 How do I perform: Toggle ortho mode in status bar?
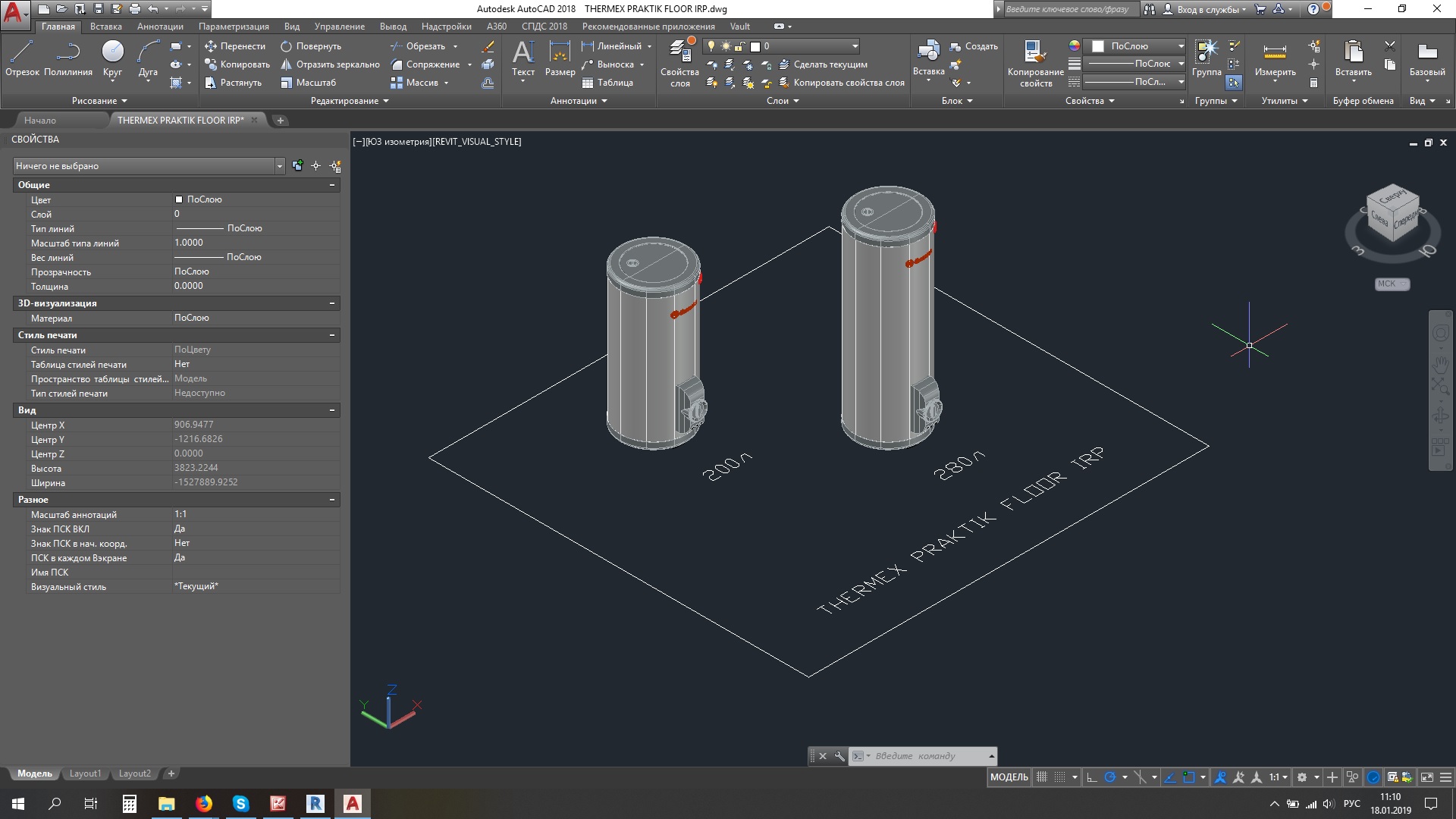click(1091, 777)
